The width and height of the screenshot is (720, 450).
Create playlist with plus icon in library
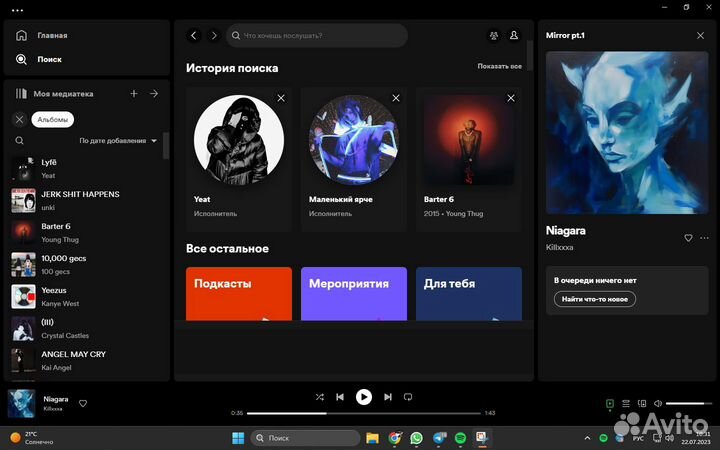click(x=134, y=94)
